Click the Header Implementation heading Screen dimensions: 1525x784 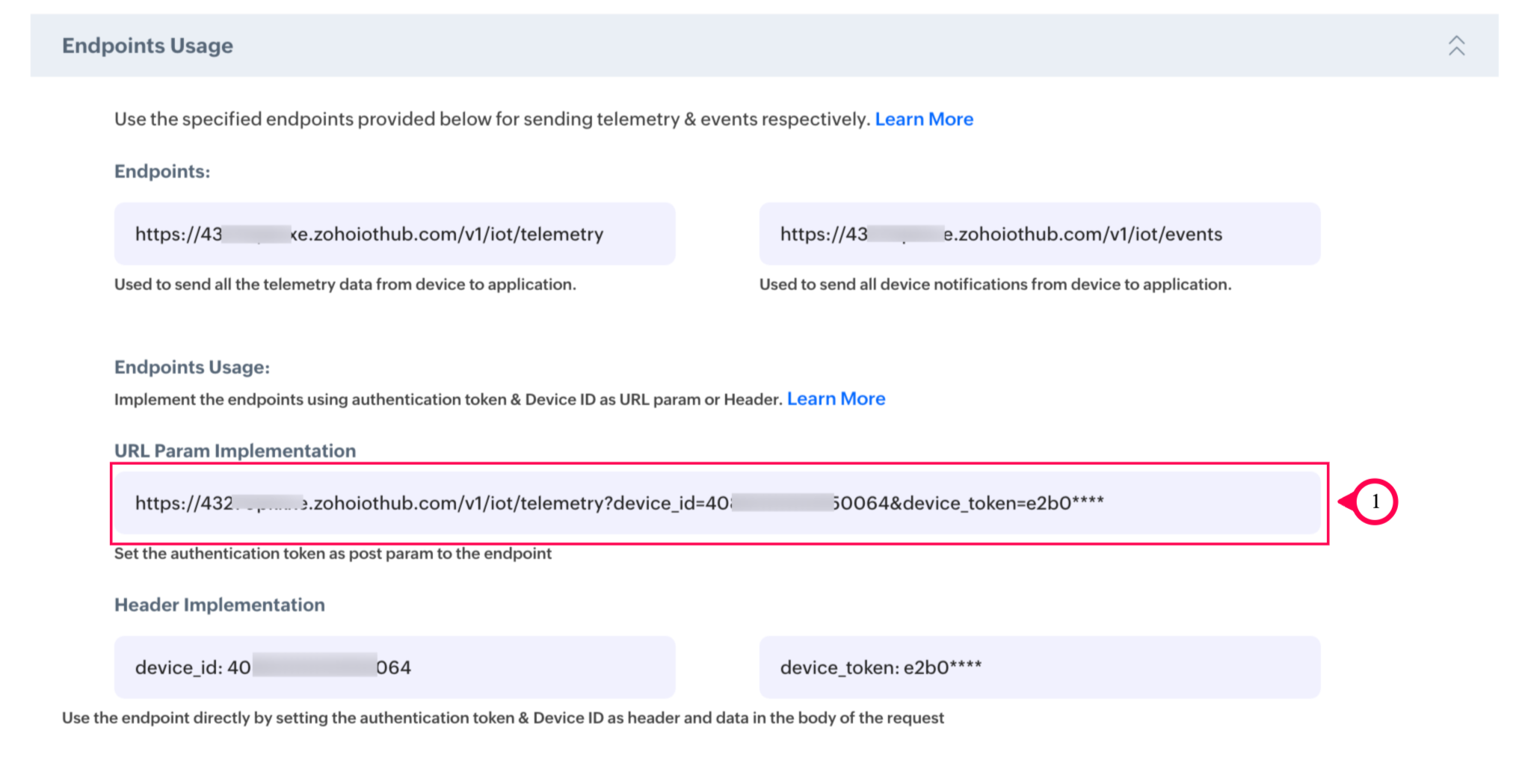tap(220, 605)
